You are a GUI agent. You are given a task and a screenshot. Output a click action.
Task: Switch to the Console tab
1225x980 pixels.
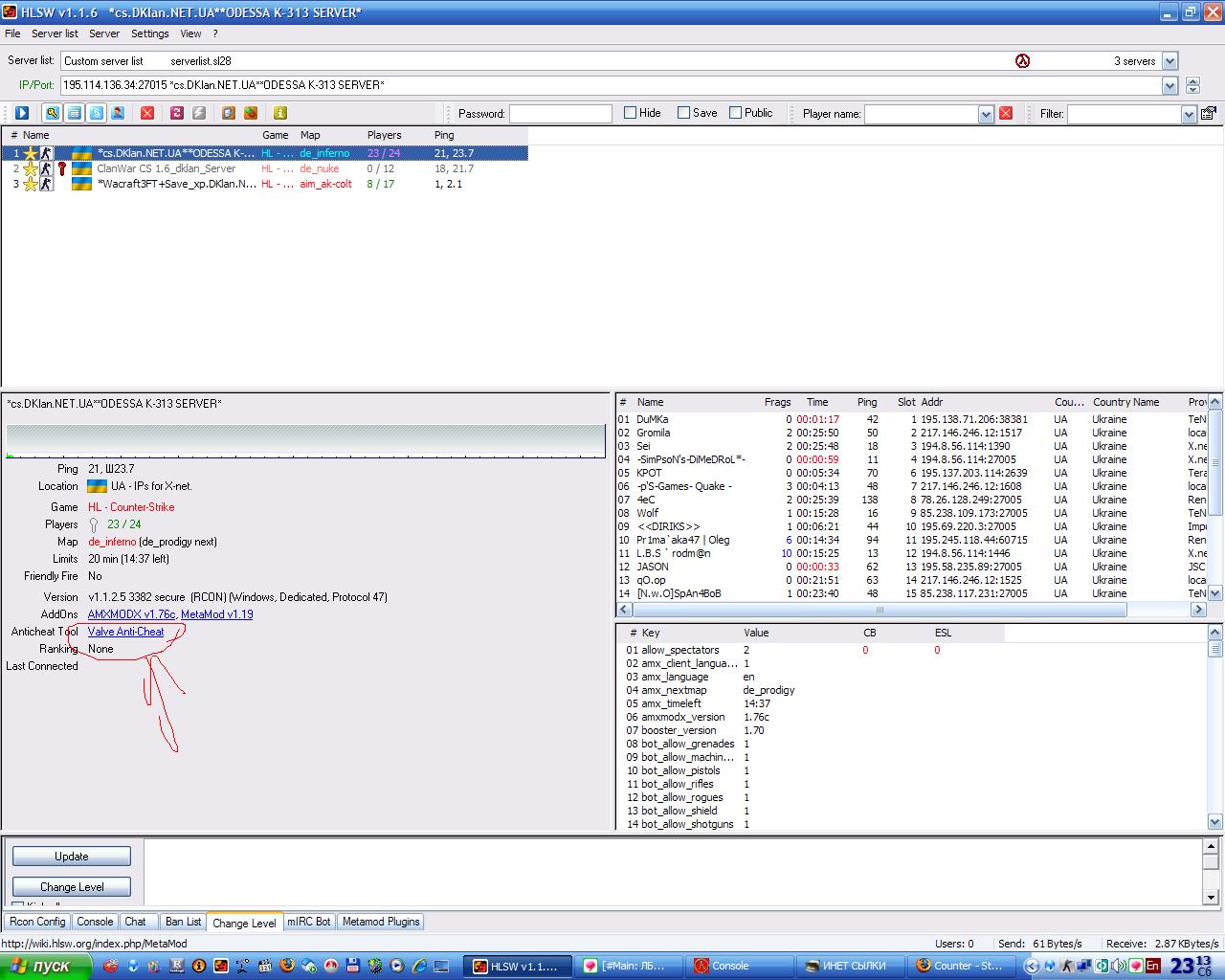coord(95,922)
